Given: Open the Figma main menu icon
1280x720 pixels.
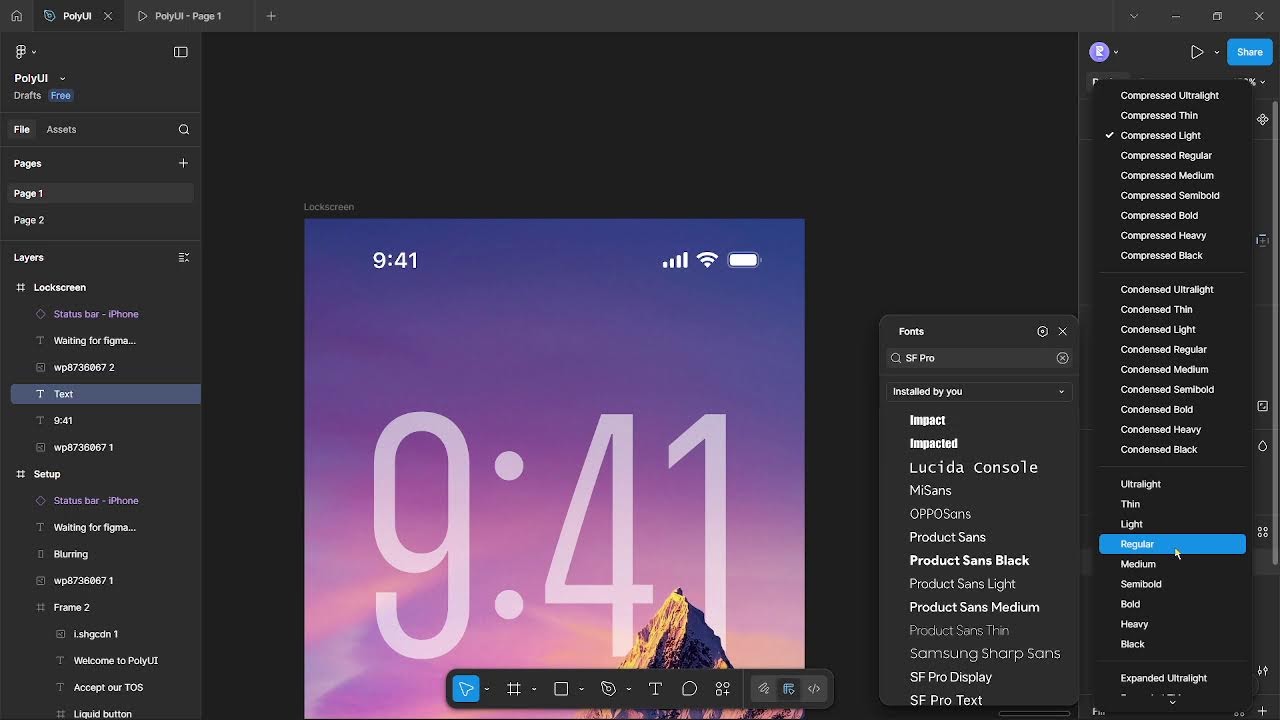Looking at the screenshot, I should point(20,52).
